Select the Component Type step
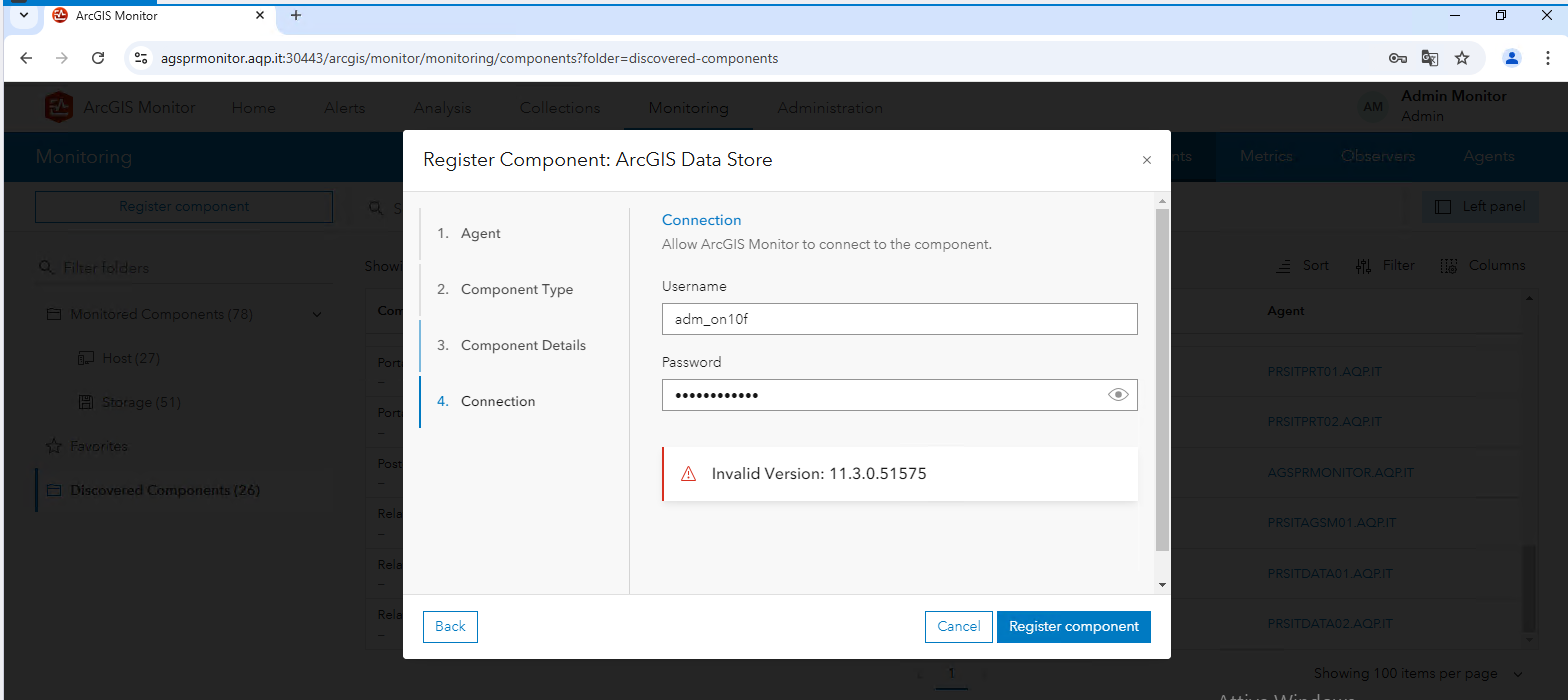 (516, 289)
